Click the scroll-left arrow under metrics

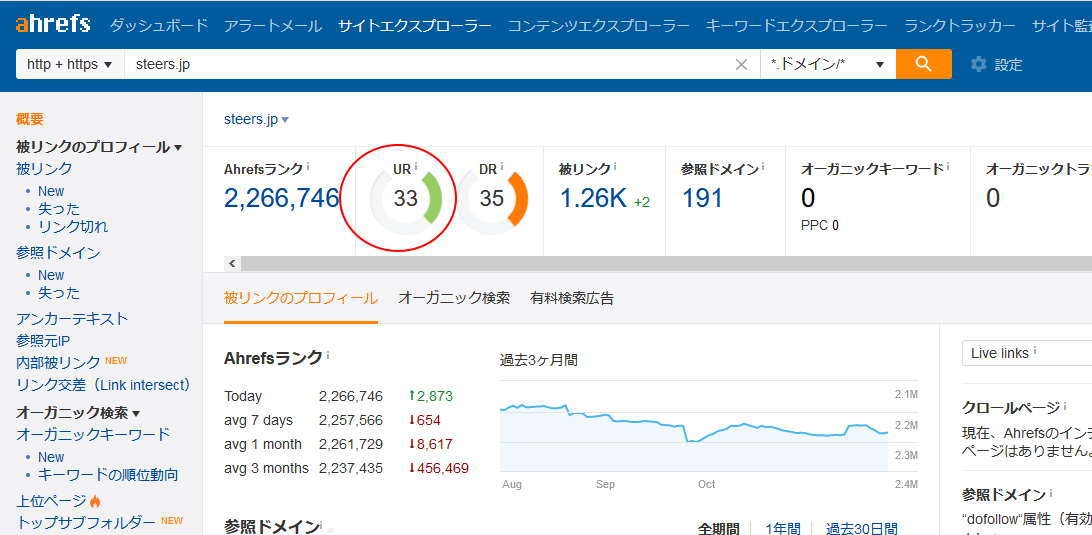coord(232,264)
